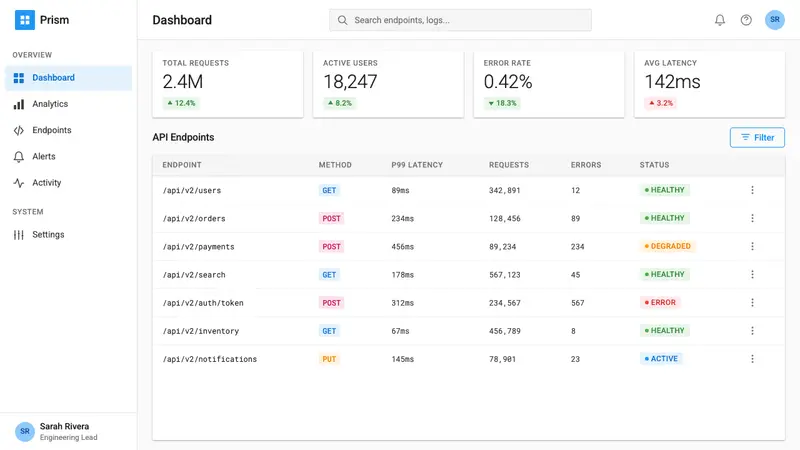Image resolution: width=800 pixels, height=450 pixels.
Task: Open row menu for /api/v2/search
Action: coord(752,274)
